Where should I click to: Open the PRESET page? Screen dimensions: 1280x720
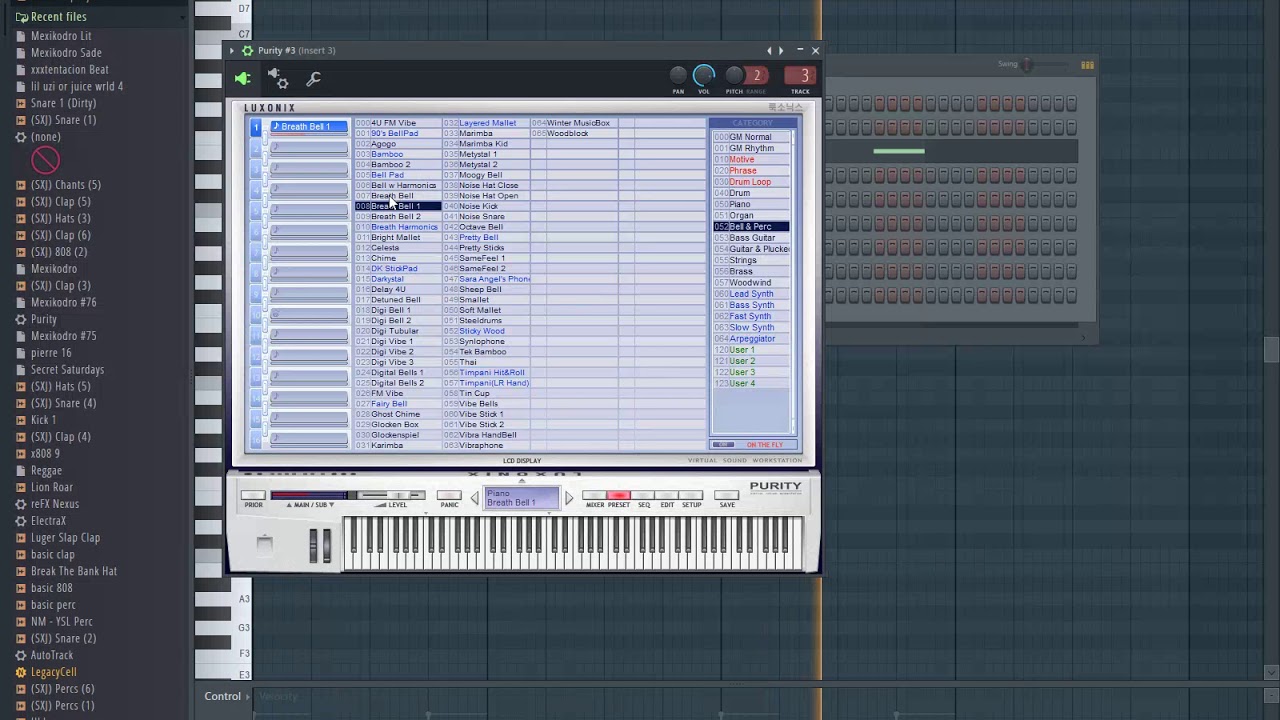pyautogui.click(x=618, y=496)
